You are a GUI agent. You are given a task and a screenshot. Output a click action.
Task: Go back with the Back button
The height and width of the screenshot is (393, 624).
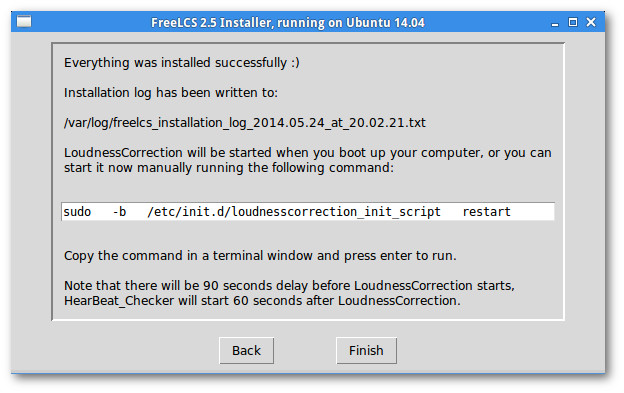[x=246, y=350]
